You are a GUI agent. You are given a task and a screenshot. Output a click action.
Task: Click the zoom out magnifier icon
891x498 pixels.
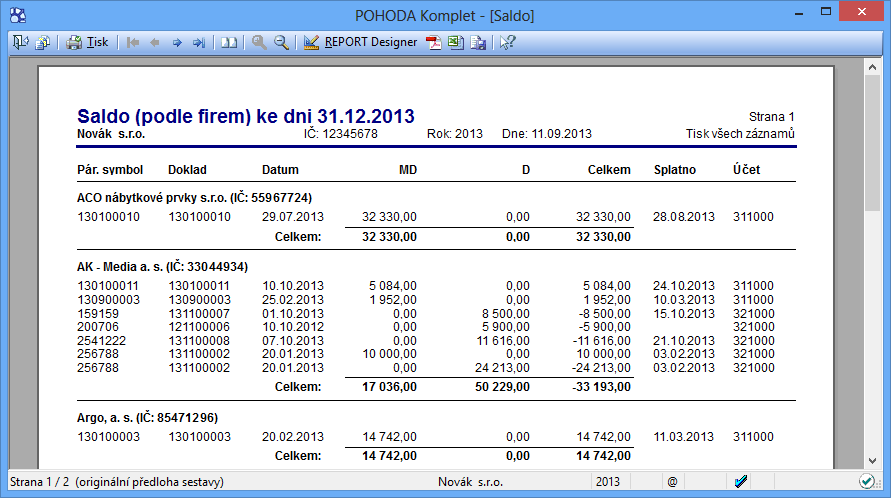(281, 42)
